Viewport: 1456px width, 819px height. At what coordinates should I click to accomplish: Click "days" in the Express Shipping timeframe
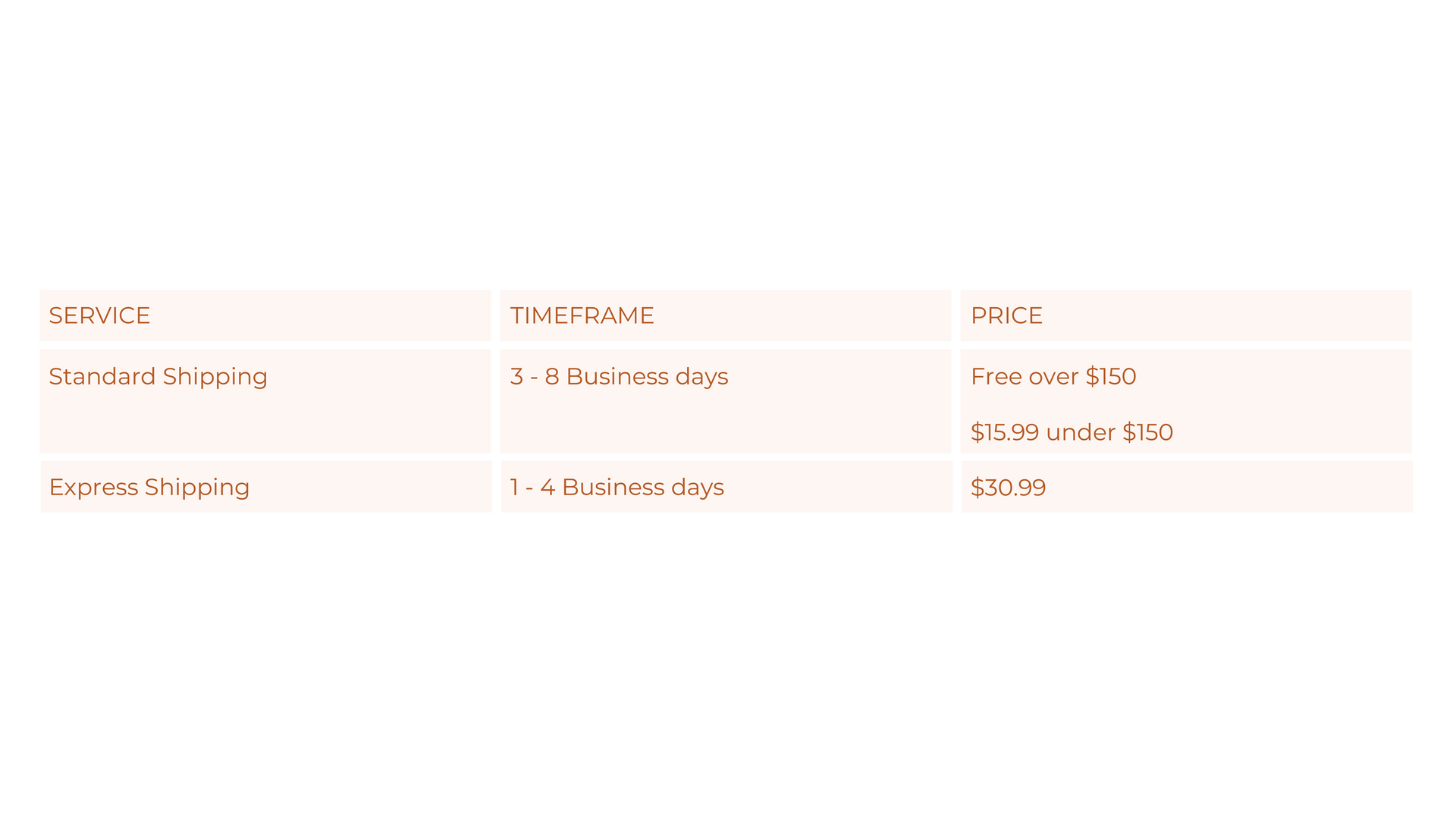[697, 487]
